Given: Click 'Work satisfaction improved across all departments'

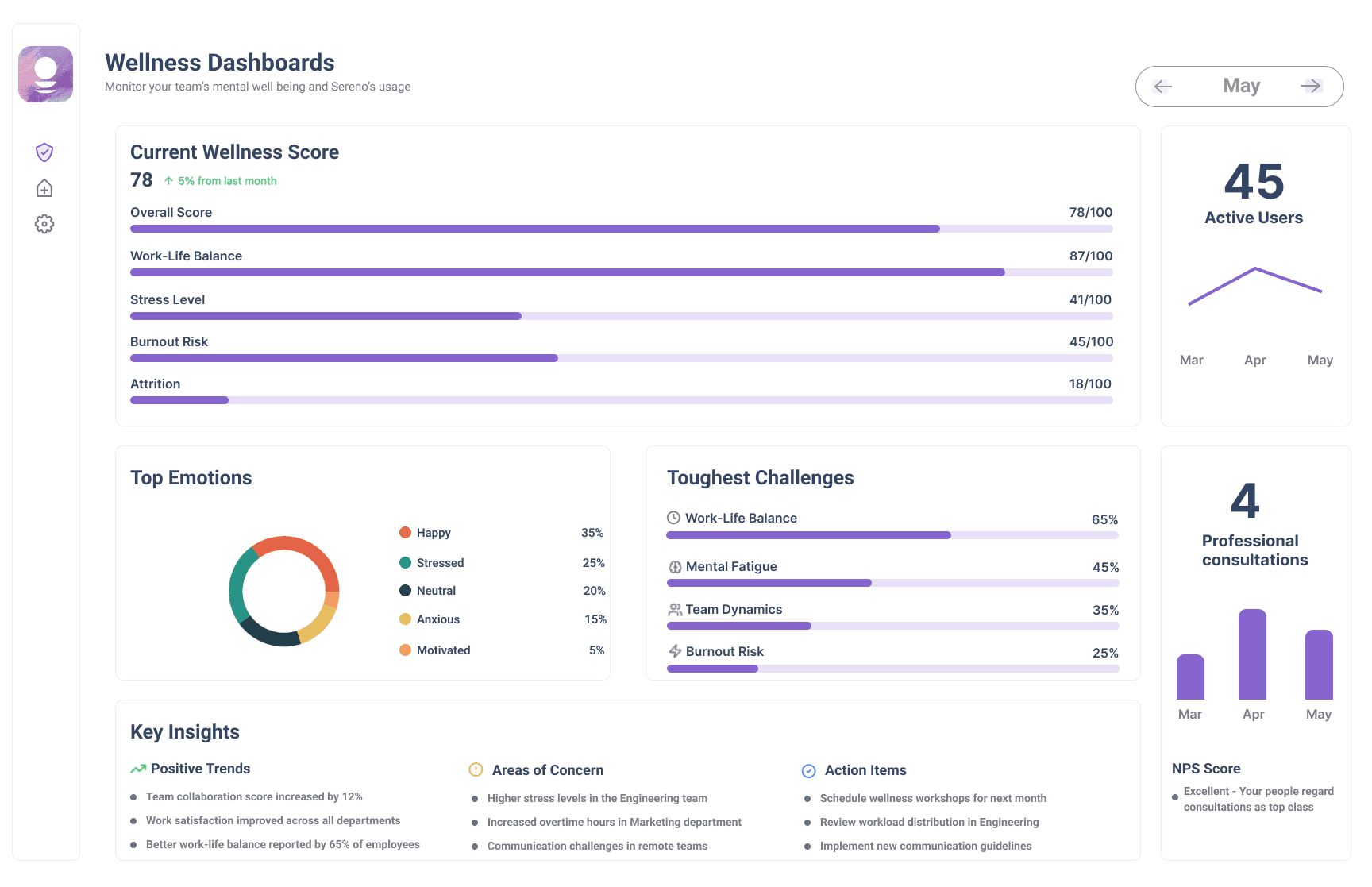Looking at the screenshot, I should click(273, 820).
